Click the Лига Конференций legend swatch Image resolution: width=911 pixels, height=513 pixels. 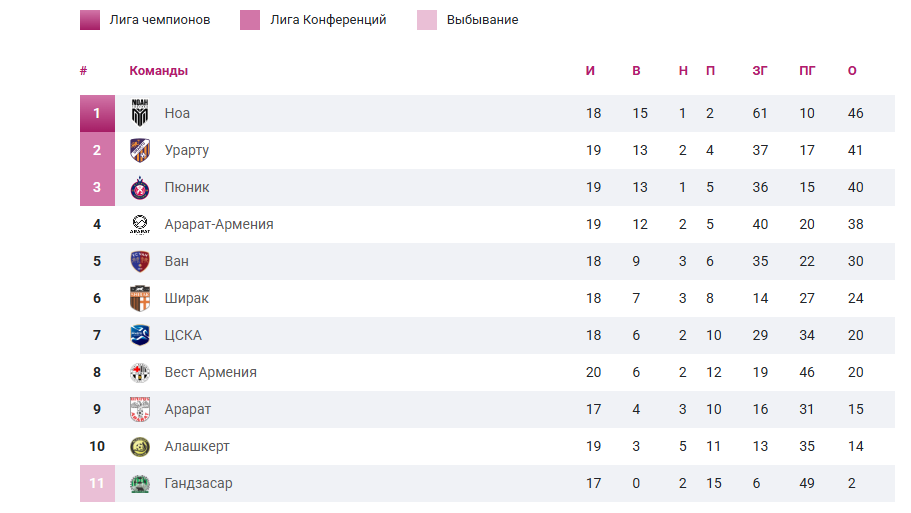[x=250, y=20]
